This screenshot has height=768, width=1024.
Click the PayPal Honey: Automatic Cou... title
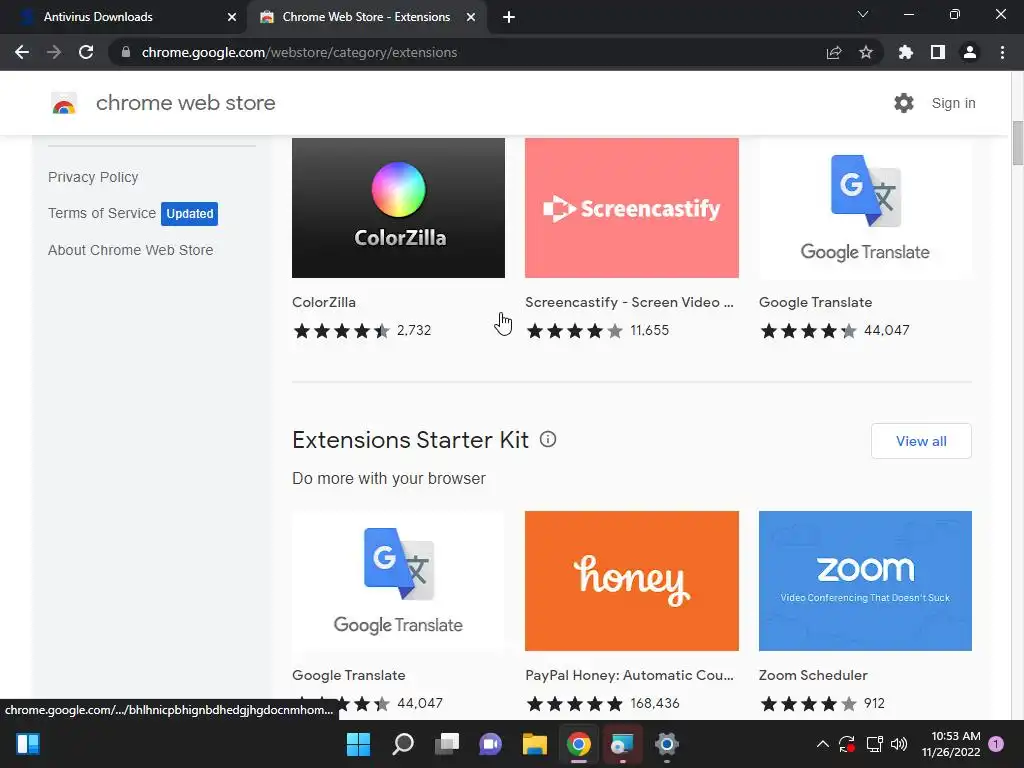coord(630,675)
